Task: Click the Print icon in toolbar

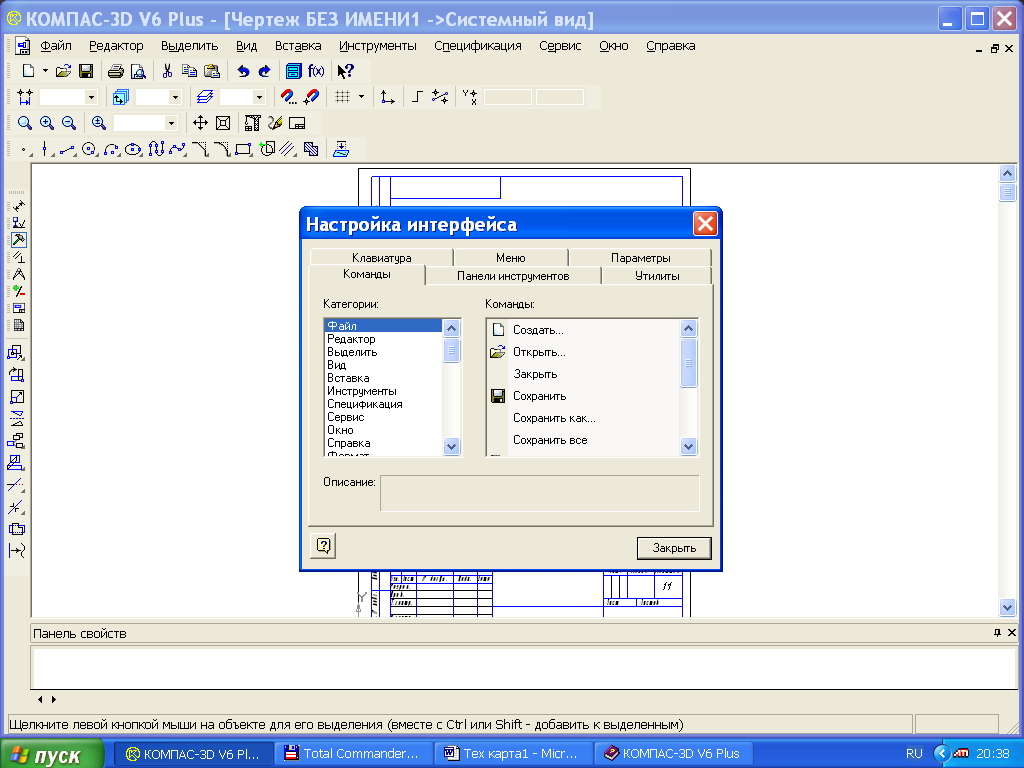Action: pyautogui.click(x=116, y=71)
